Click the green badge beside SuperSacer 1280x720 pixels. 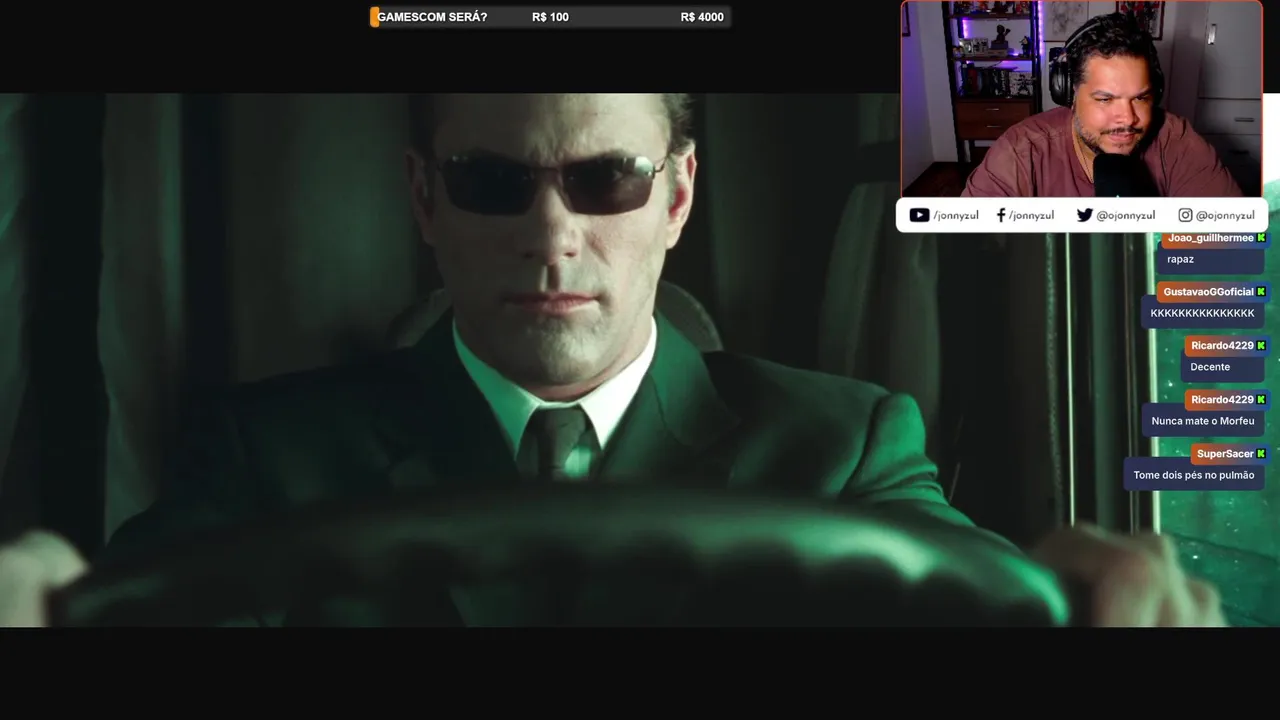(1261, 454)
